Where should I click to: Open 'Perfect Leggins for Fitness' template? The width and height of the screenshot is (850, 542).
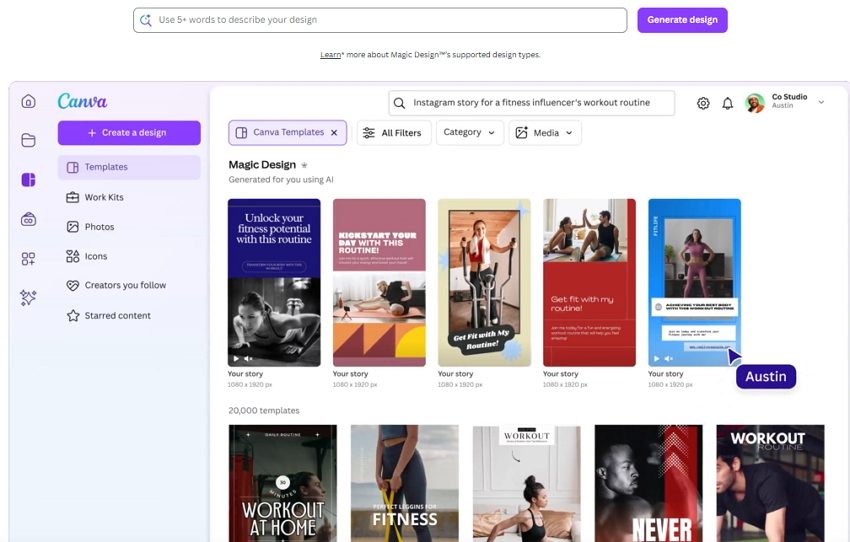404,483
